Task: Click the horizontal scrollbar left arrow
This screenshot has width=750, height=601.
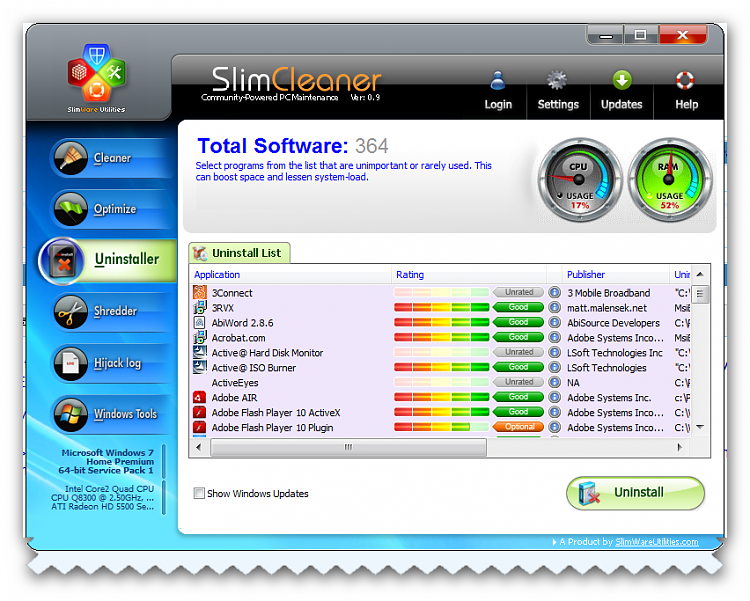Action: click(199, 447)
